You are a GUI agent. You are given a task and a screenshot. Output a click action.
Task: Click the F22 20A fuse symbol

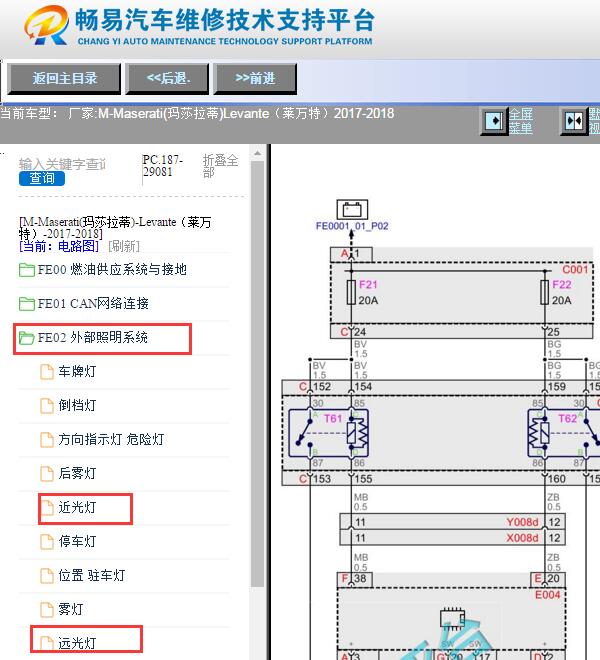point(544,292)
